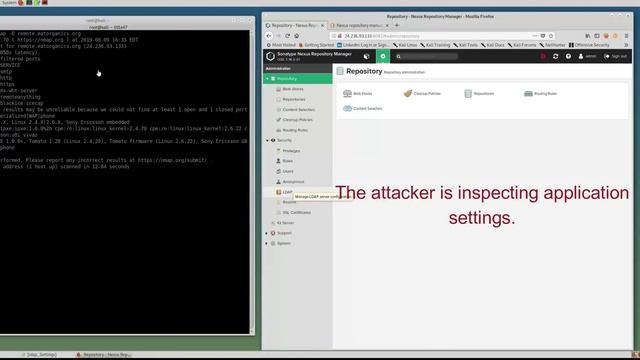Screen dimensions: 640x360
Task: Click the Firefox home button
Action: [x=297, y=36]
